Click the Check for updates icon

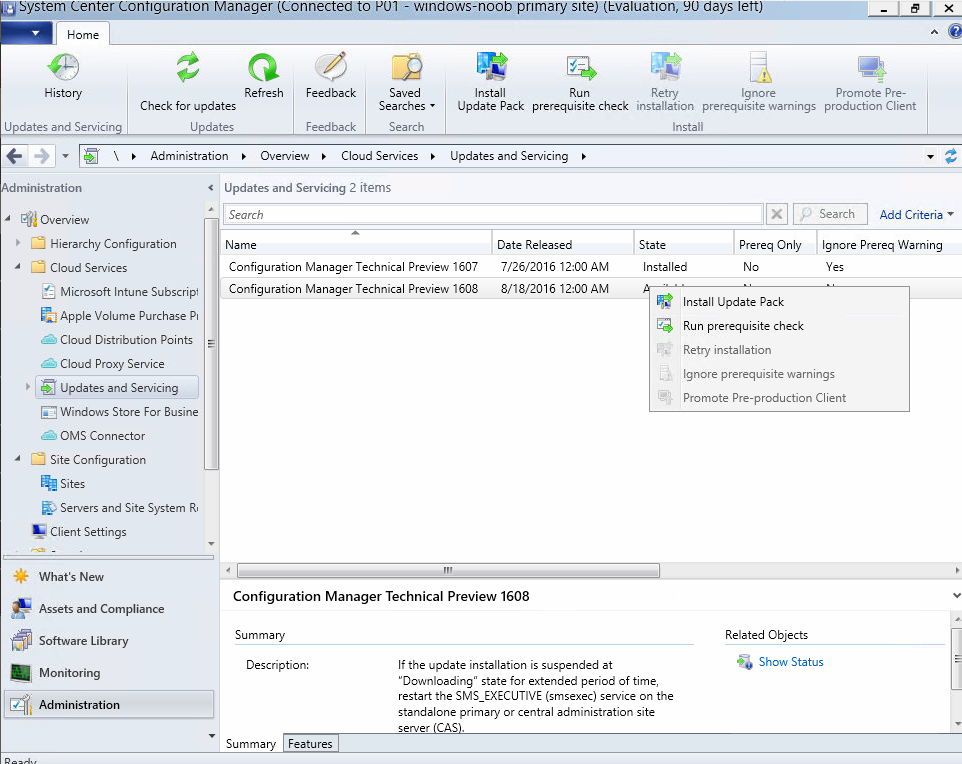point(188,68)
